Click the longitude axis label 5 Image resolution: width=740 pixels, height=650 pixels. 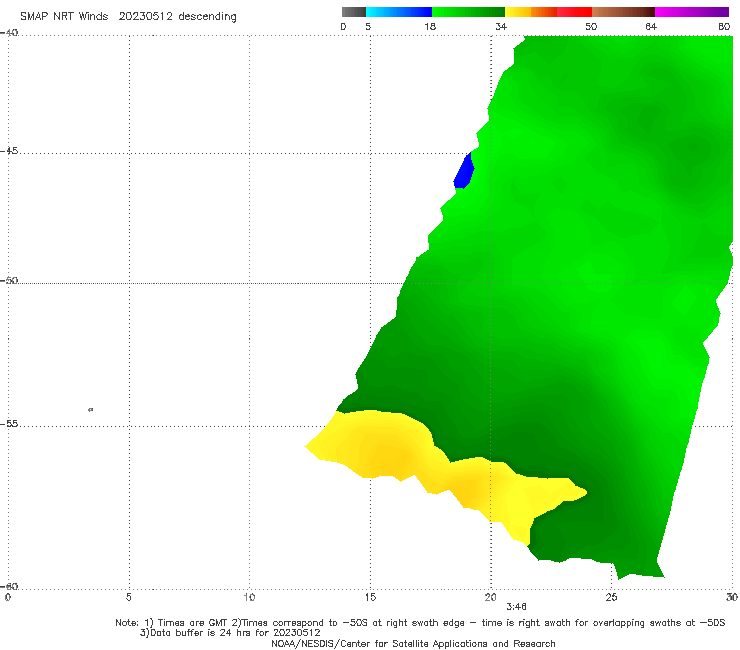[128, 597]
